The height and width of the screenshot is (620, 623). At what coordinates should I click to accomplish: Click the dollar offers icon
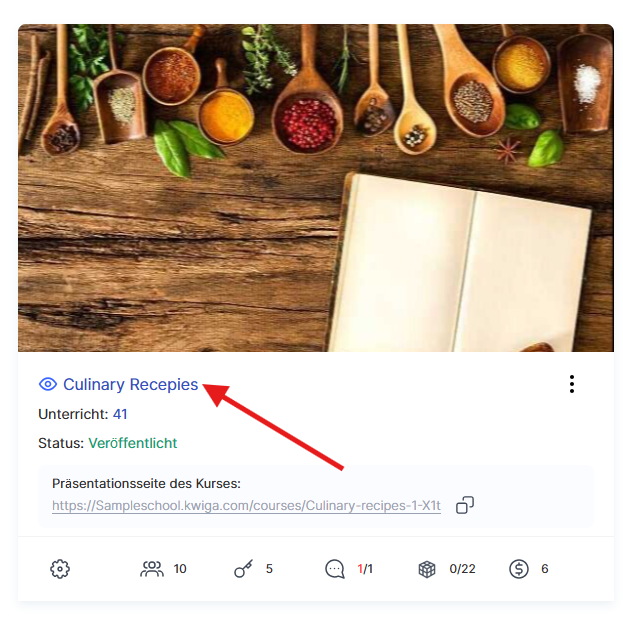[x=519, y=569]
